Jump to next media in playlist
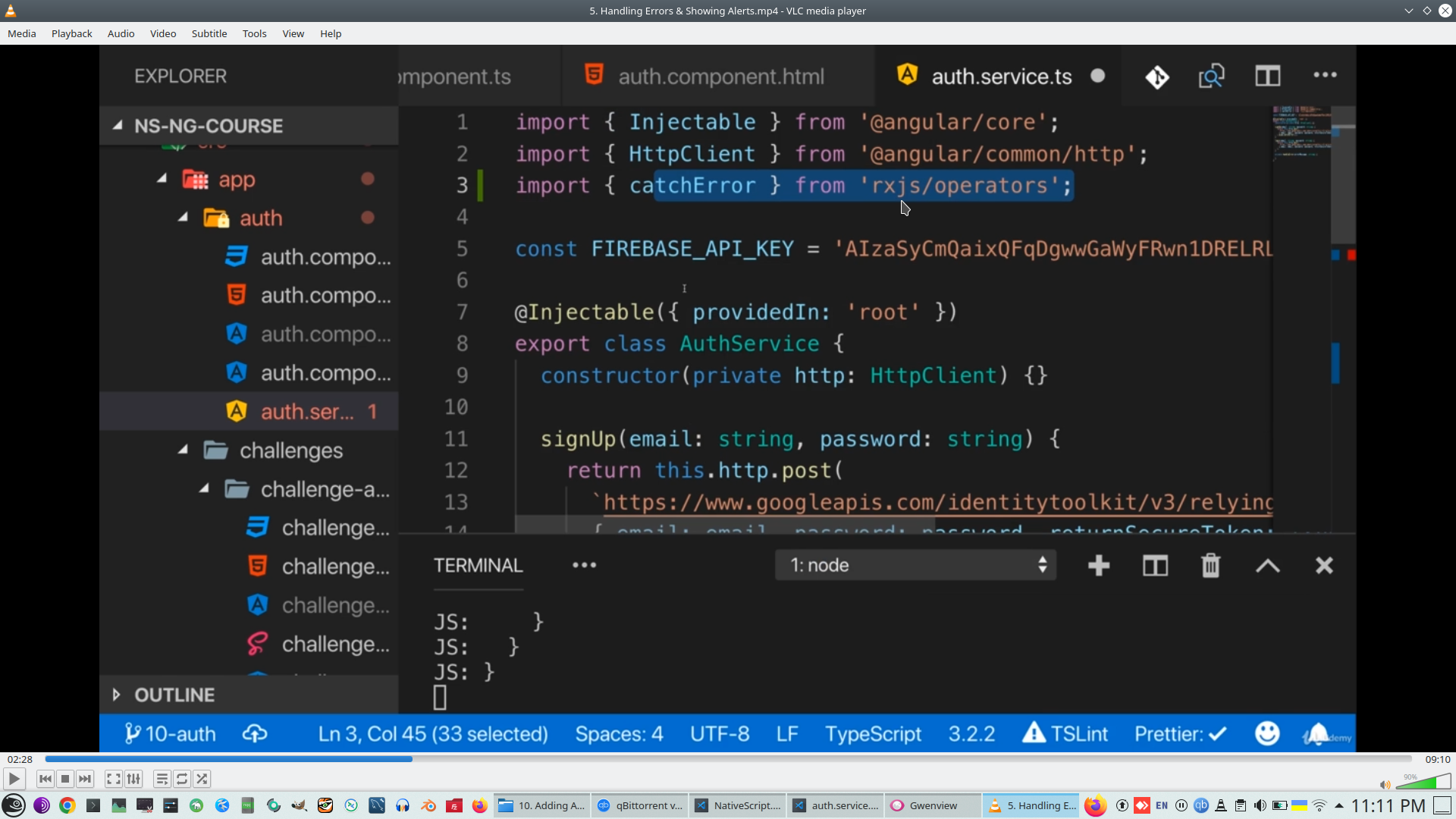Image resolution: width=1456 pixels, height=819 pixels. [85, 779]
